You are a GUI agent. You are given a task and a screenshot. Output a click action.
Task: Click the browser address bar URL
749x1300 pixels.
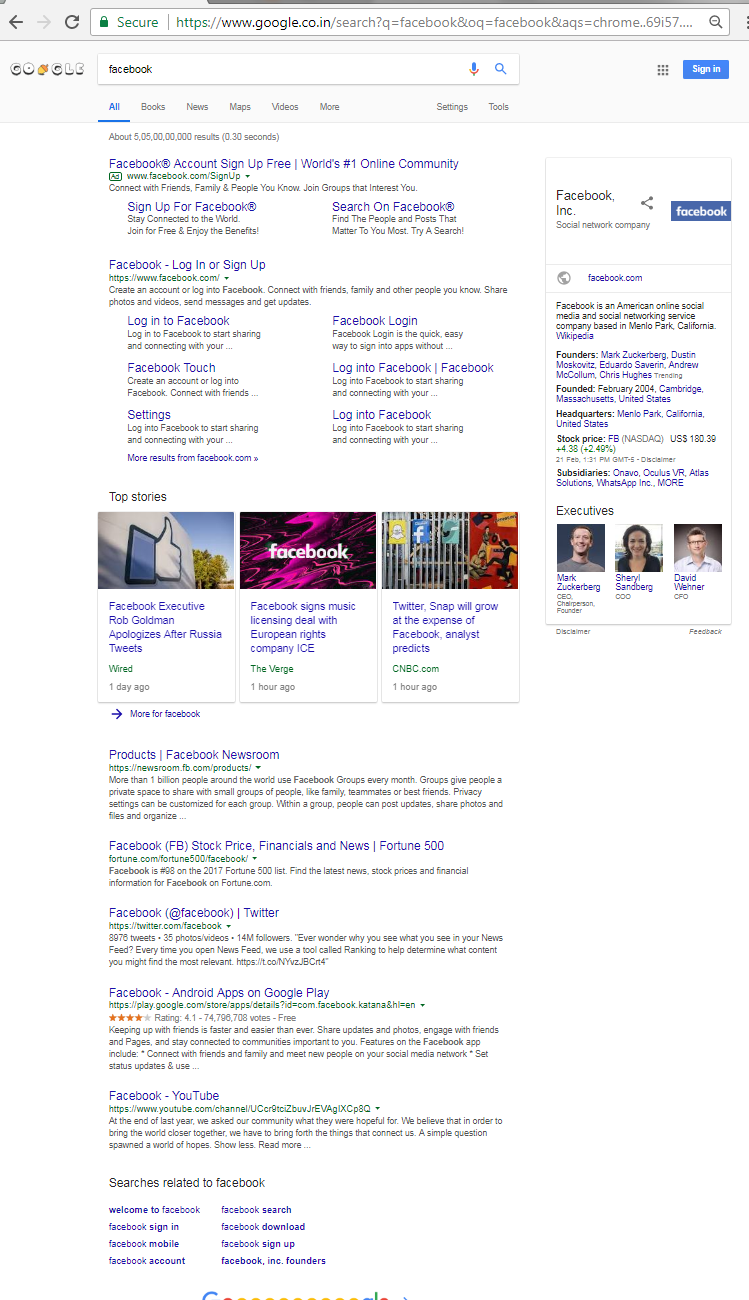[x=433, y=21]
